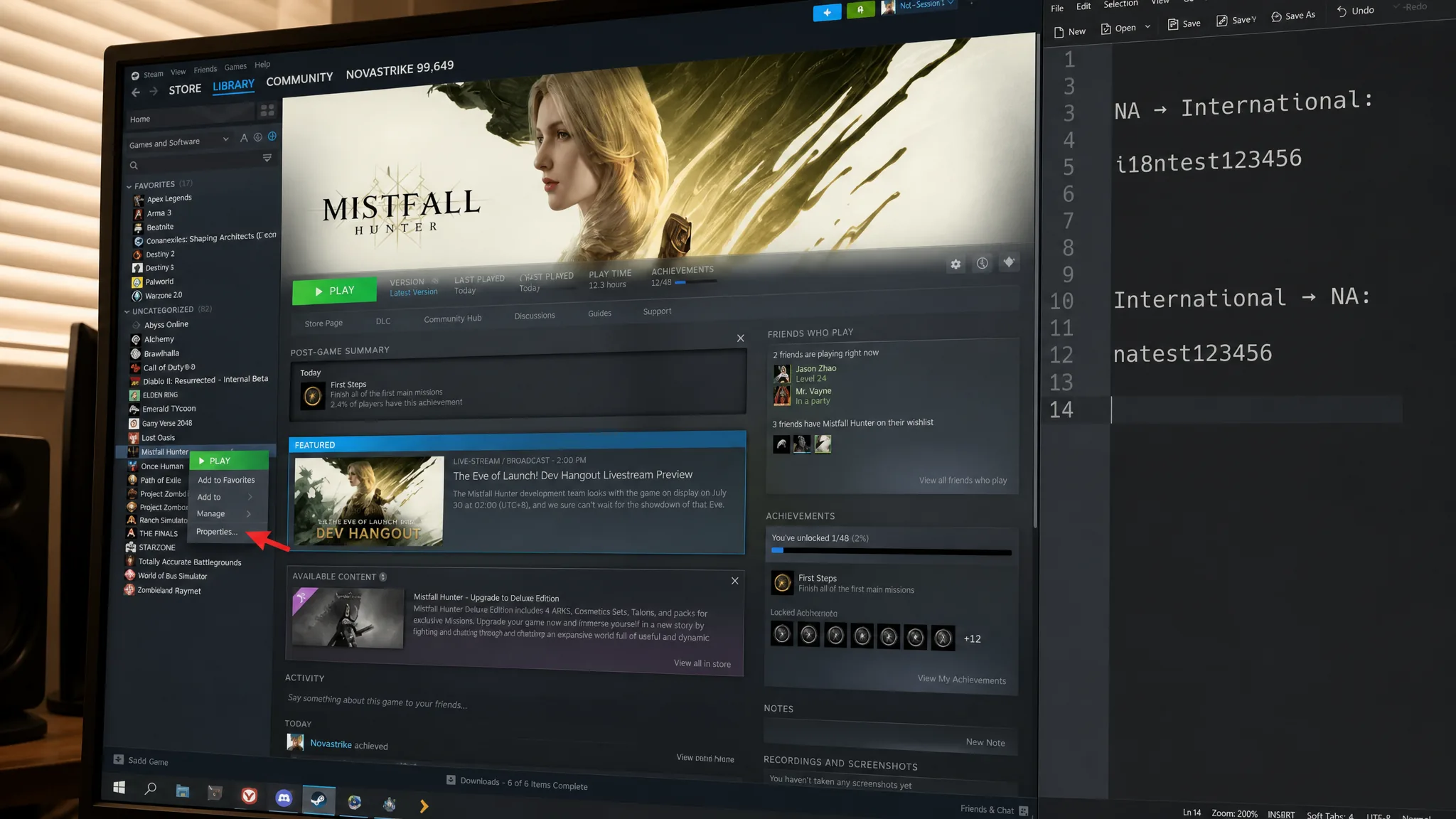Click the New file icon in the editor
The image size is (1456, 819).
(x=1059, y=32)
